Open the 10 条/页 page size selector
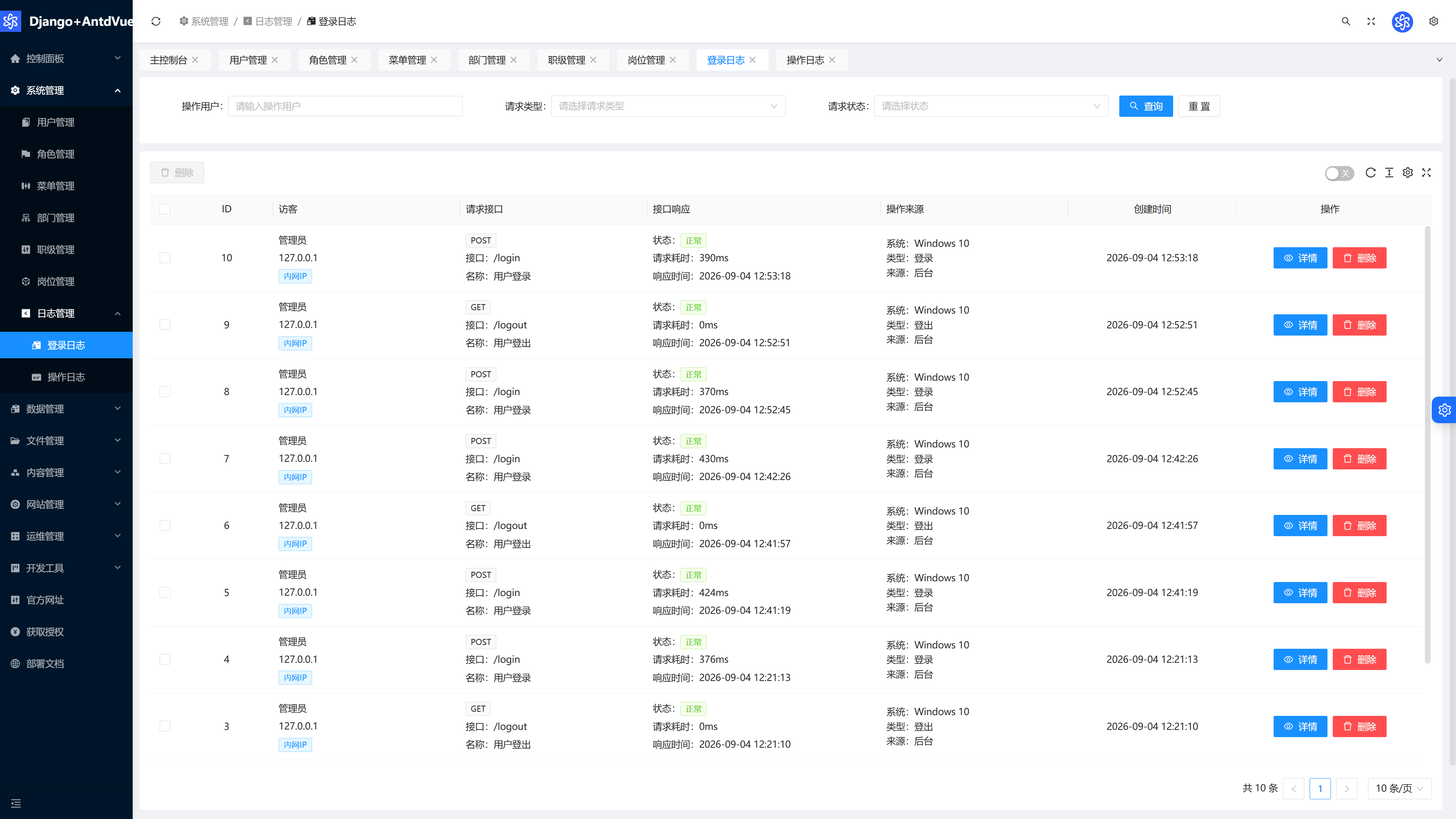The image size is (1456, 819). pyautogui.click(x=1399, y=788)
